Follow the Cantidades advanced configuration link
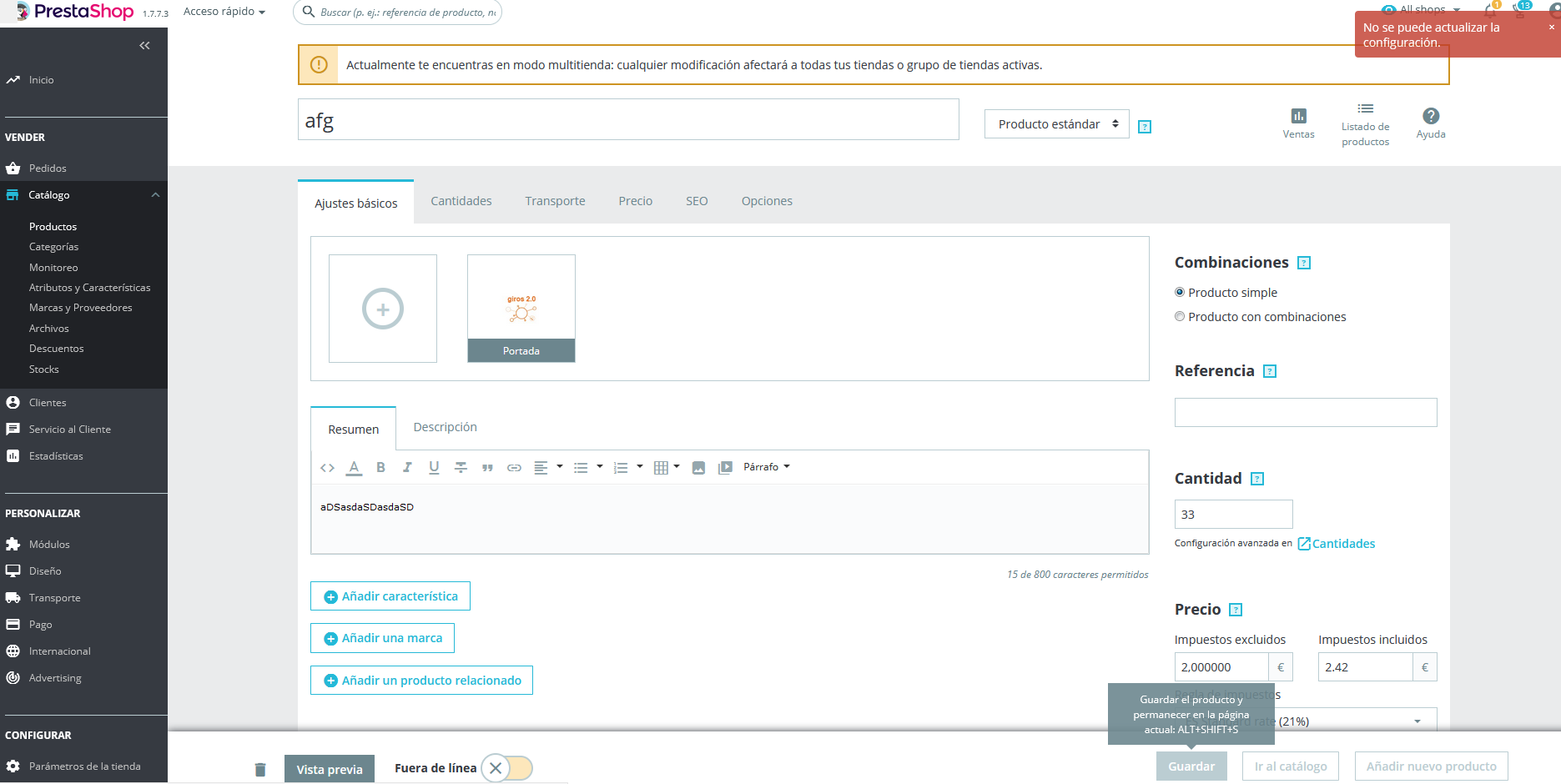1561x784 pixels. [x=1337, y=544]
